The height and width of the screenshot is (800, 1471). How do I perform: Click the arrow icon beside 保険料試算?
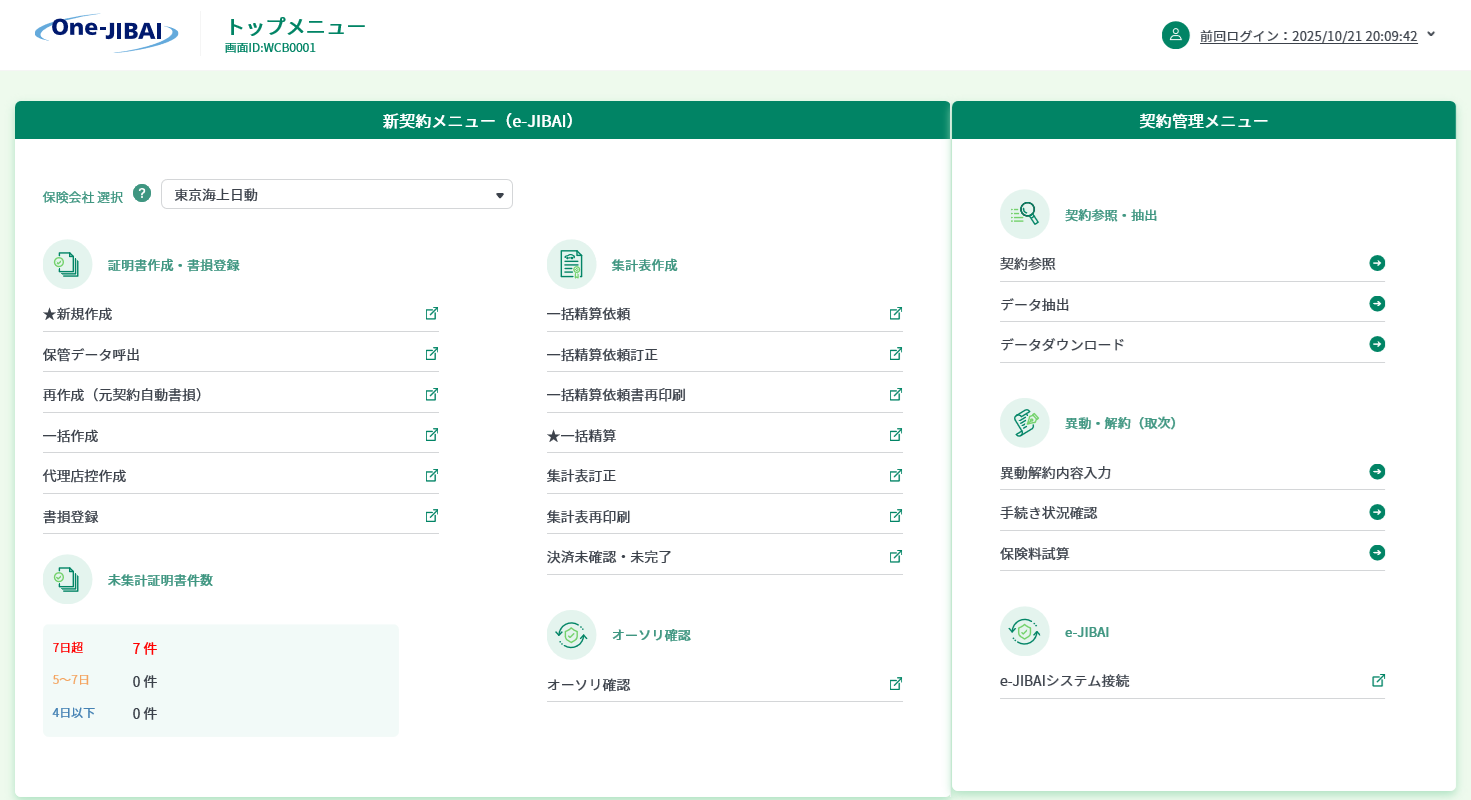tap(1377, 552)
